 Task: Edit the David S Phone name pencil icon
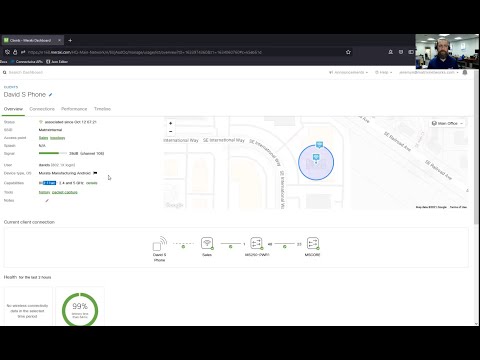click(x=51, y=95)
